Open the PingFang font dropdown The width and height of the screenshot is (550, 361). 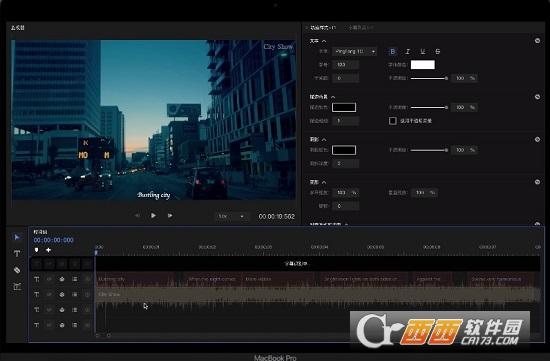(x=355, y=52)
